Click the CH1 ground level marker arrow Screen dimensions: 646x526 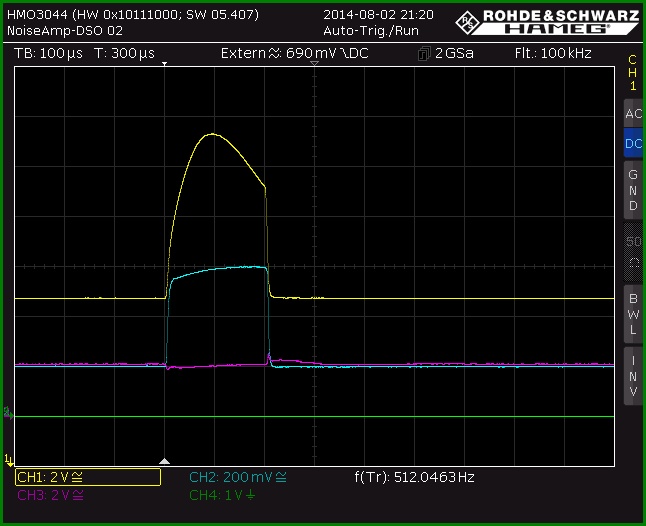point(9,460)
